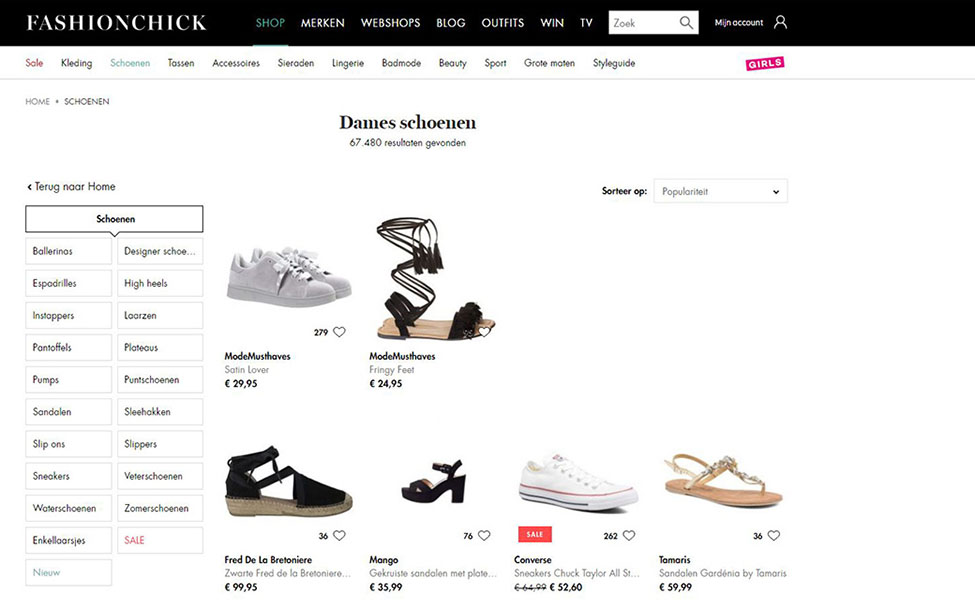This screenshot has height=608, width=975.
Task: Click the Girls pink badge
Action: click(765, 64)
